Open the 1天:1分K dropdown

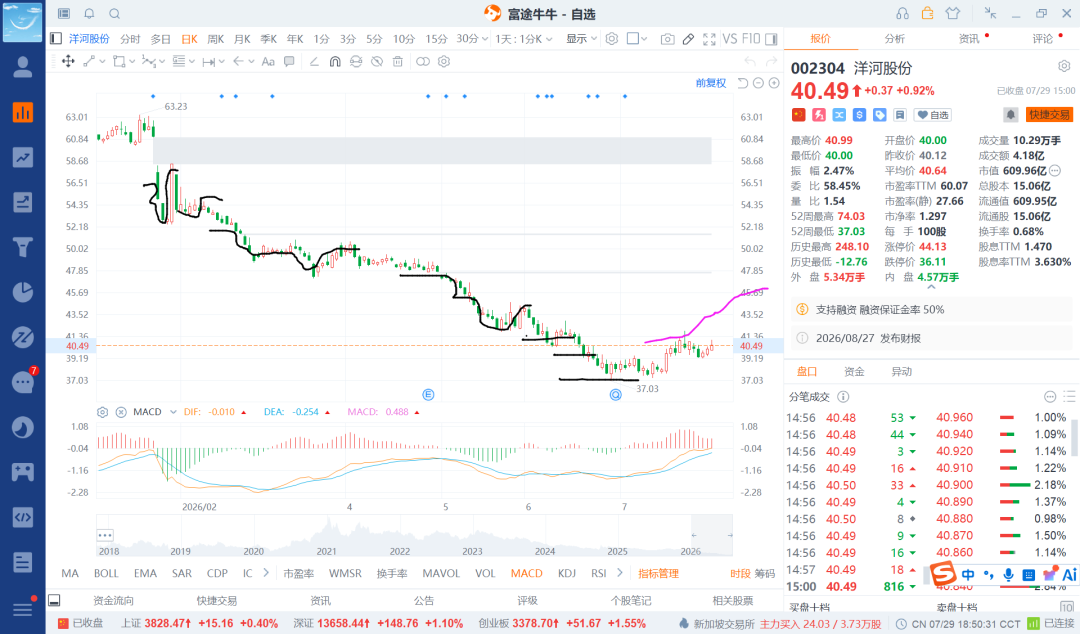[x=524, y=39]
